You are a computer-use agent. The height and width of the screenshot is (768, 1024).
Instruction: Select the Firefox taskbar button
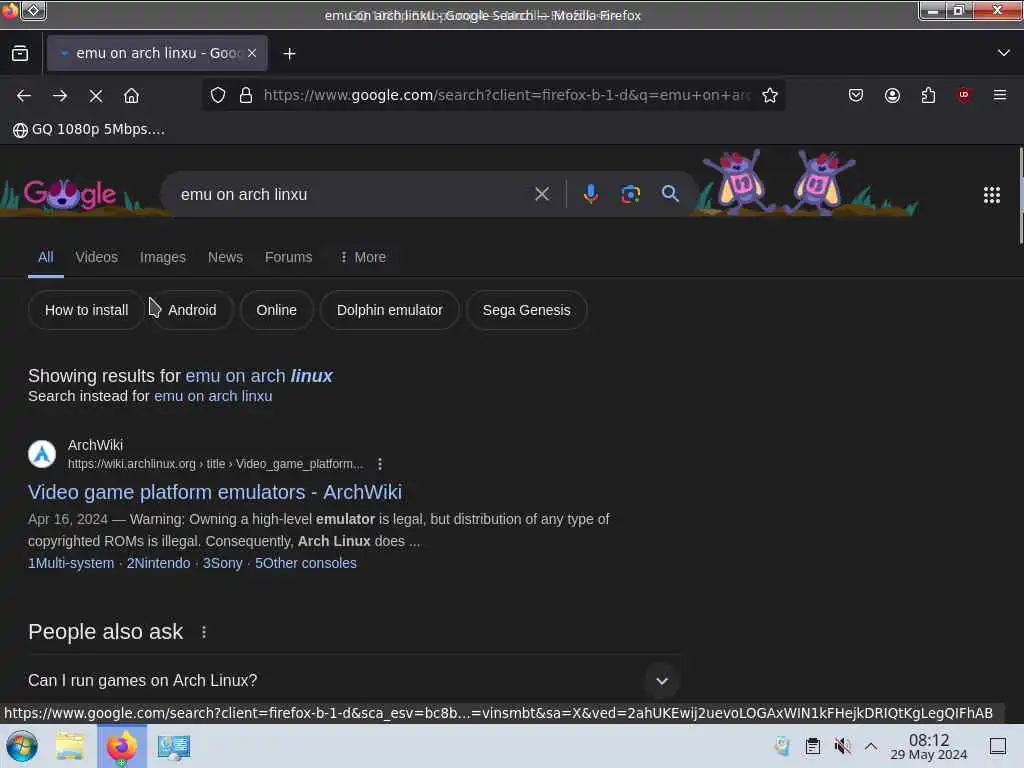[121, 746]
